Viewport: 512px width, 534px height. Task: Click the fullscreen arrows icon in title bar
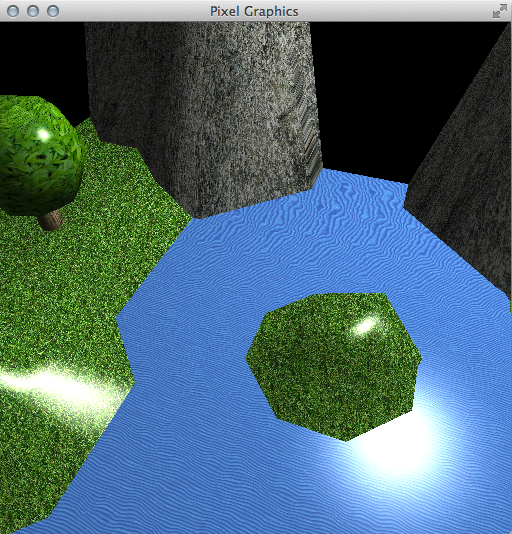pyautogui.click(x=499, y=11)
